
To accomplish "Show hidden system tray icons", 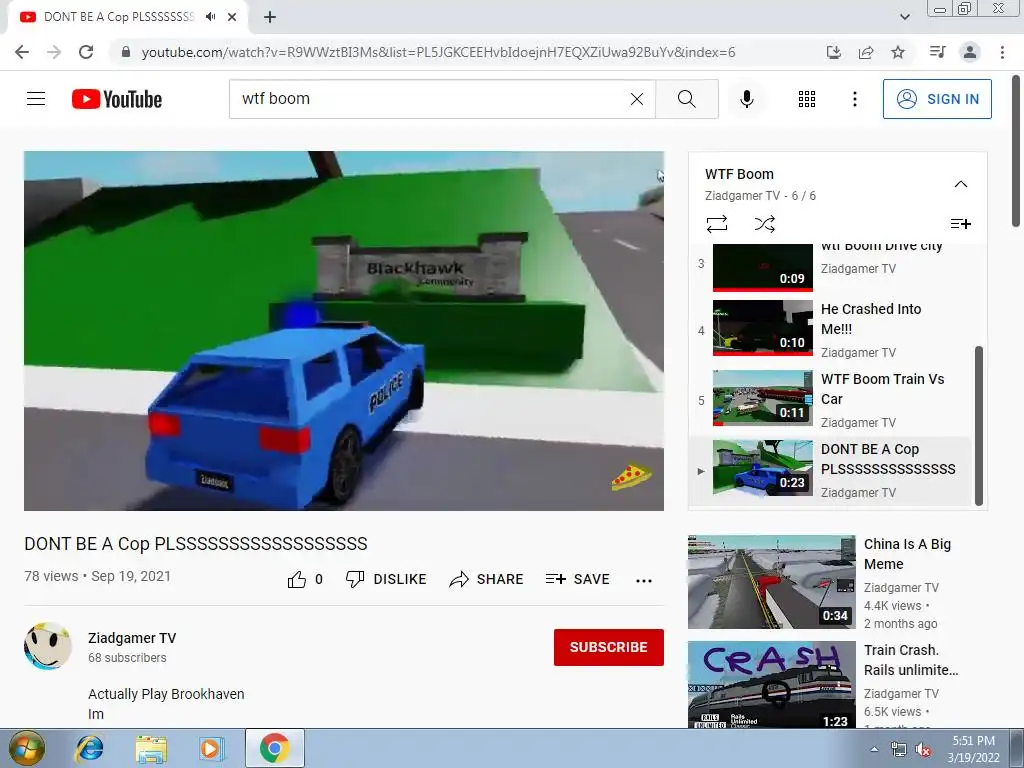I will [874, 749].
